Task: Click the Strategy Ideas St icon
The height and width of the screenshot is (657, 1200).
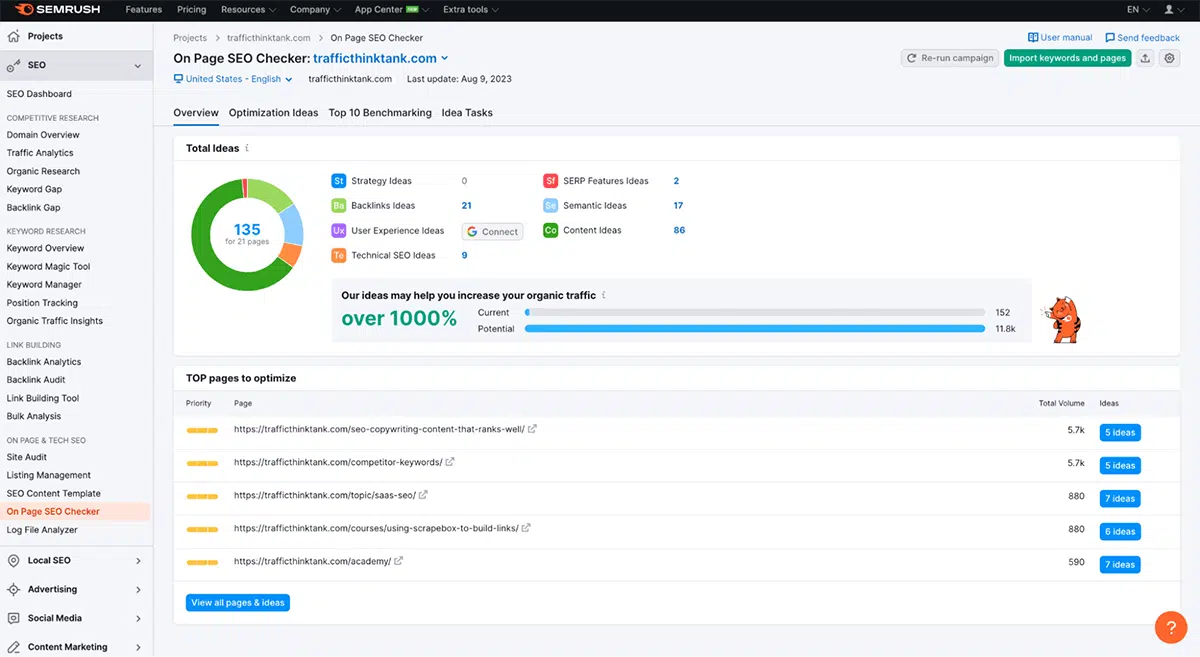Action: pyautogui.click(x=339, y=181)
